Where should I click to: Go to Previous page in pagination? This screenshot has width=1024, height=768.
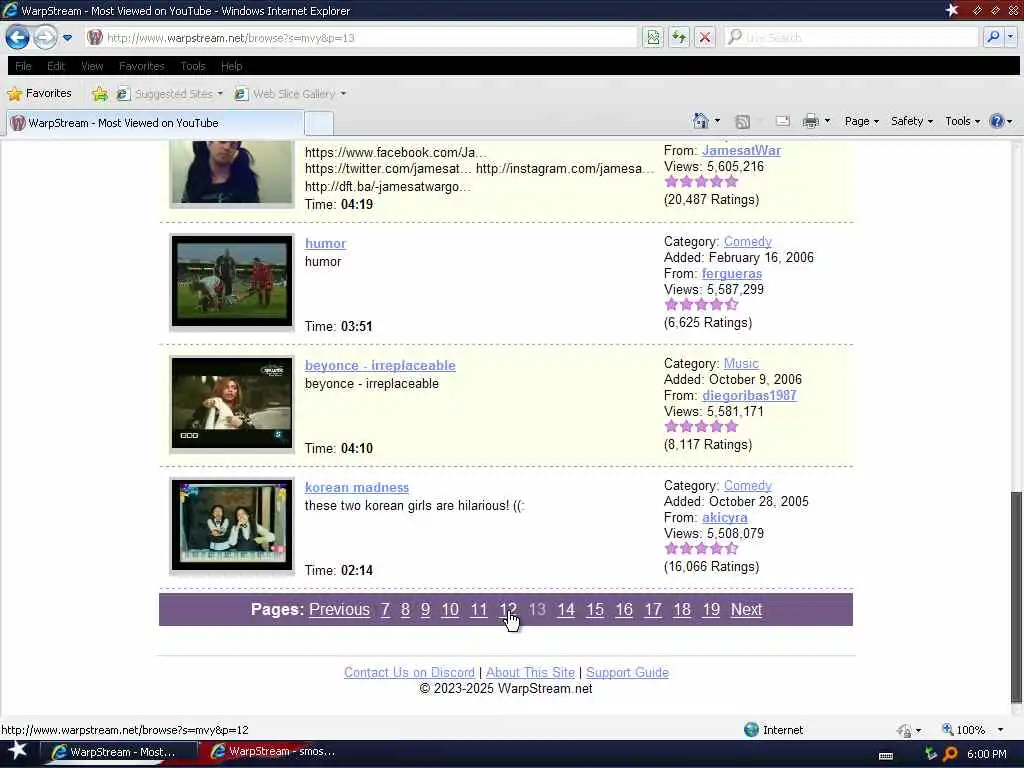tap(339, 610)
